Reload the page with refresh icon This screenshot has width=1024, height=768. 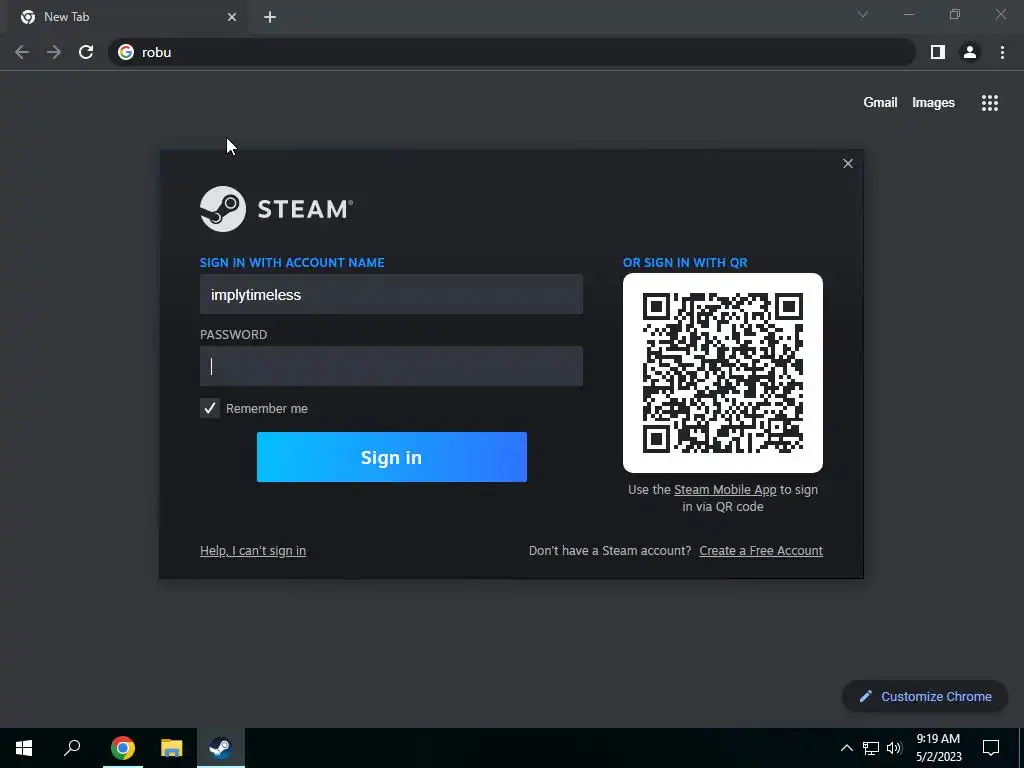(x=86, y=52)
